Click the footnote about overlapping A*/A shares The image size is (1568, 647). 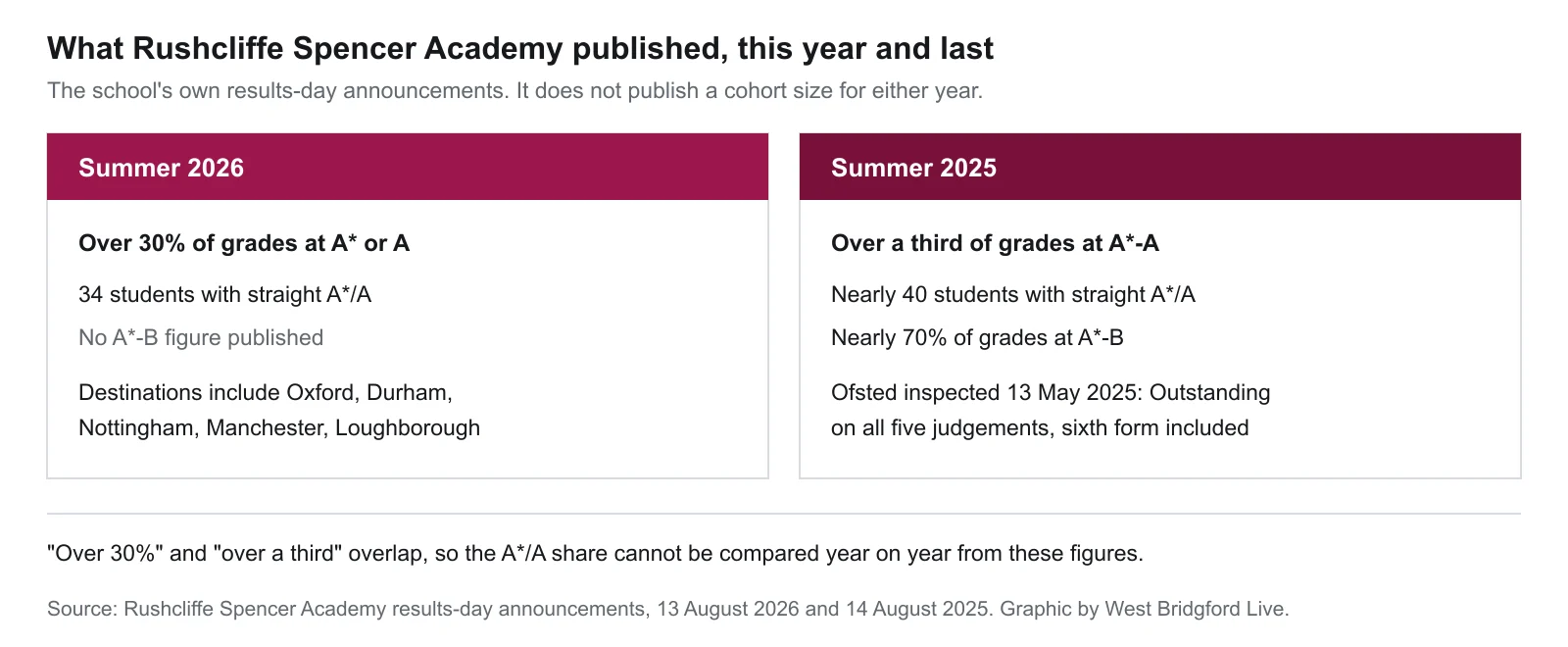595,553
